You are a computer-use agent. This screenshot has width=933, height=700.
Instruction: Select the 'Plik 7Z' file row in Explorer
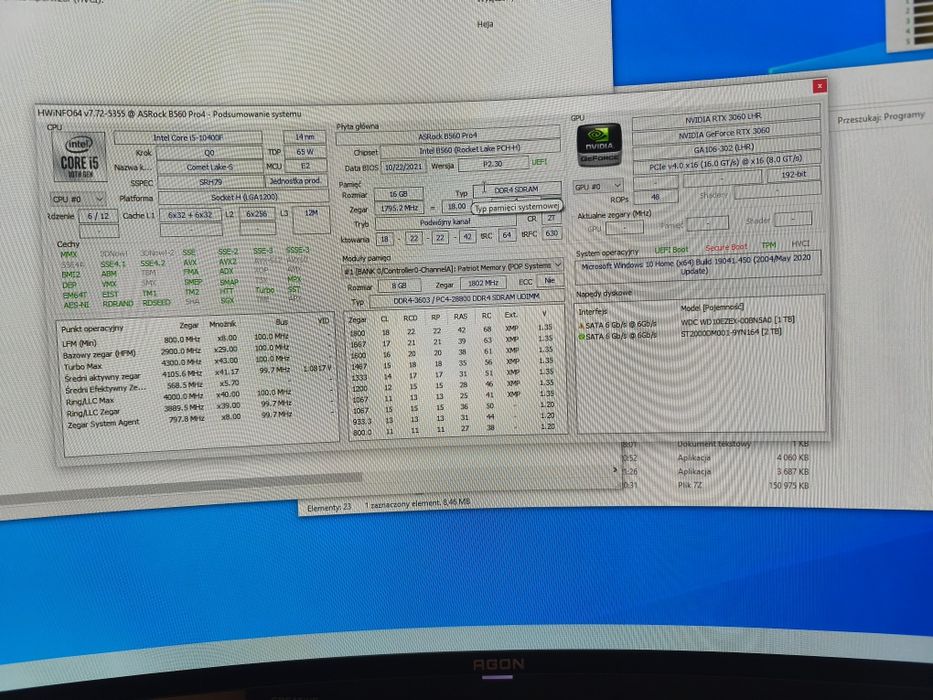(715, 485)
